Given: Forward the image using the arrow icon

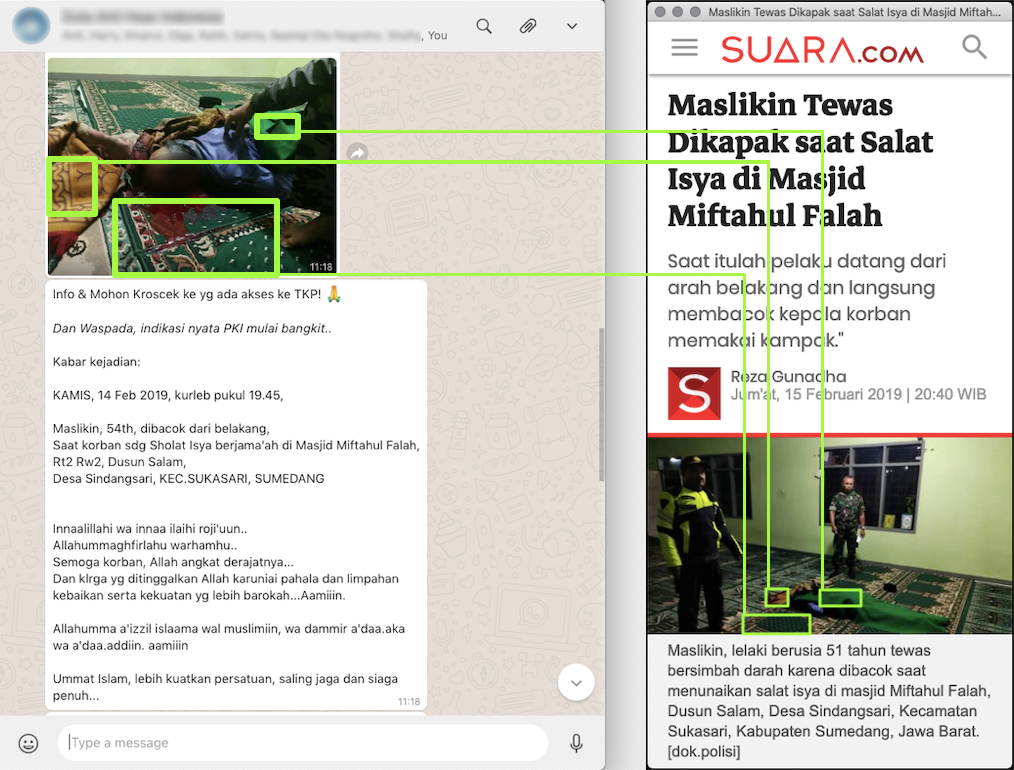Looking at the screenshot, I should tap(357, 153).
